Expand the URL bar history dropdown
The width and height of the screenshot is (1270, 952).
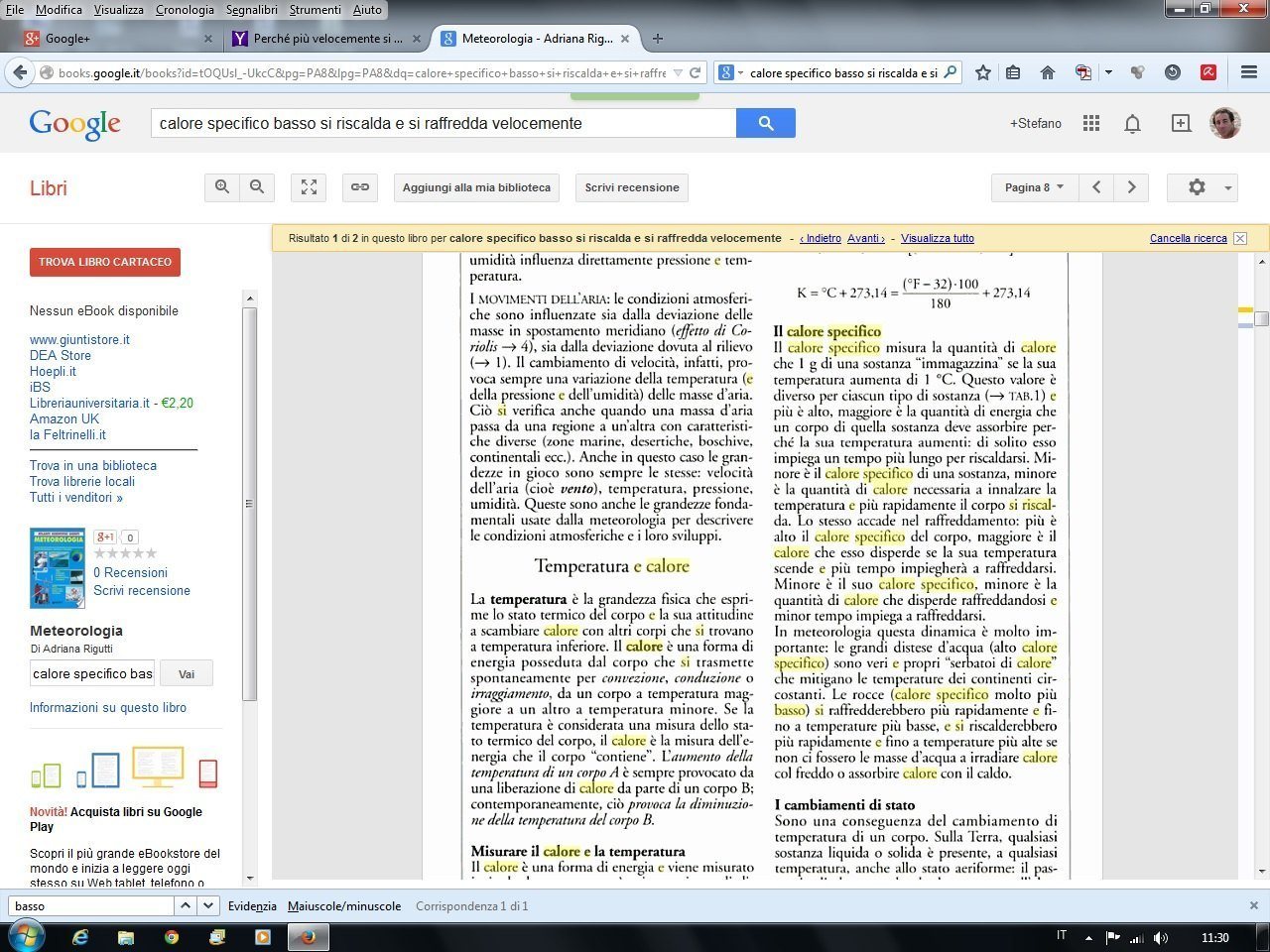point(678,72)
